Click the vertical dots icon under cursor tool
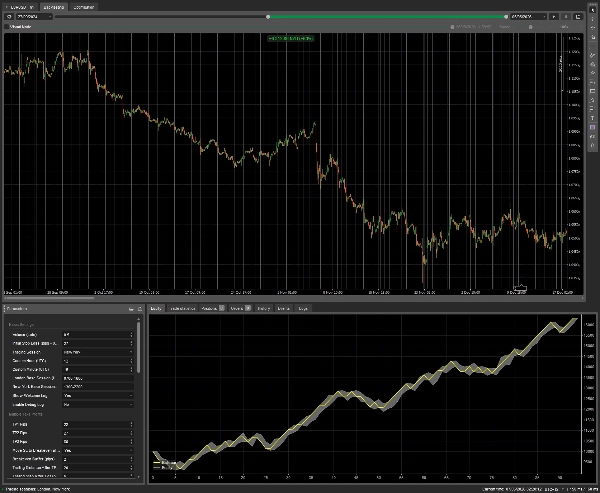This screenshot has width=600, height=493. coord(593,19)
